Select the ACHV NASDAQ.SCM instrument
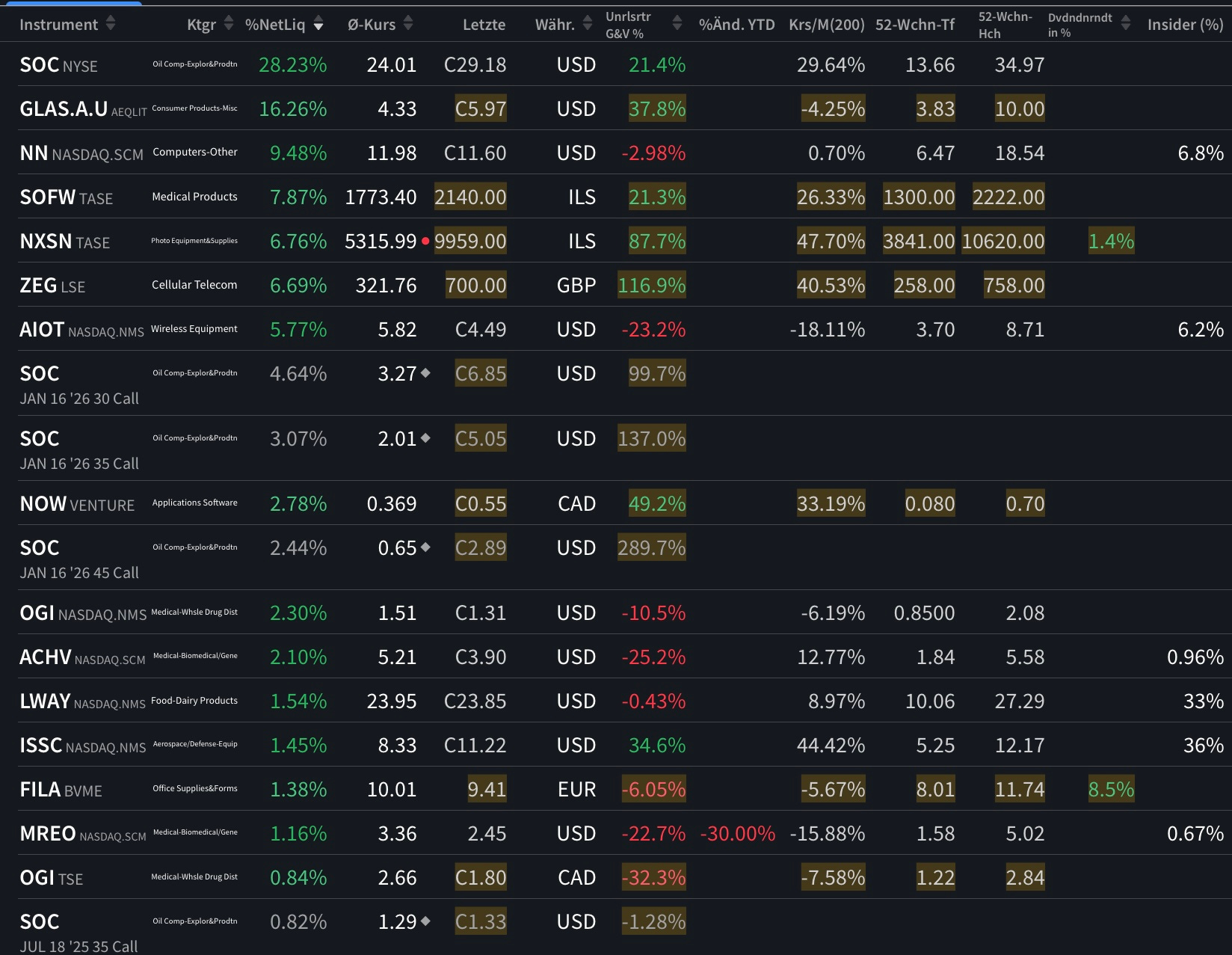This screenshot has width=1232, height=955. [x=82, y=657]
